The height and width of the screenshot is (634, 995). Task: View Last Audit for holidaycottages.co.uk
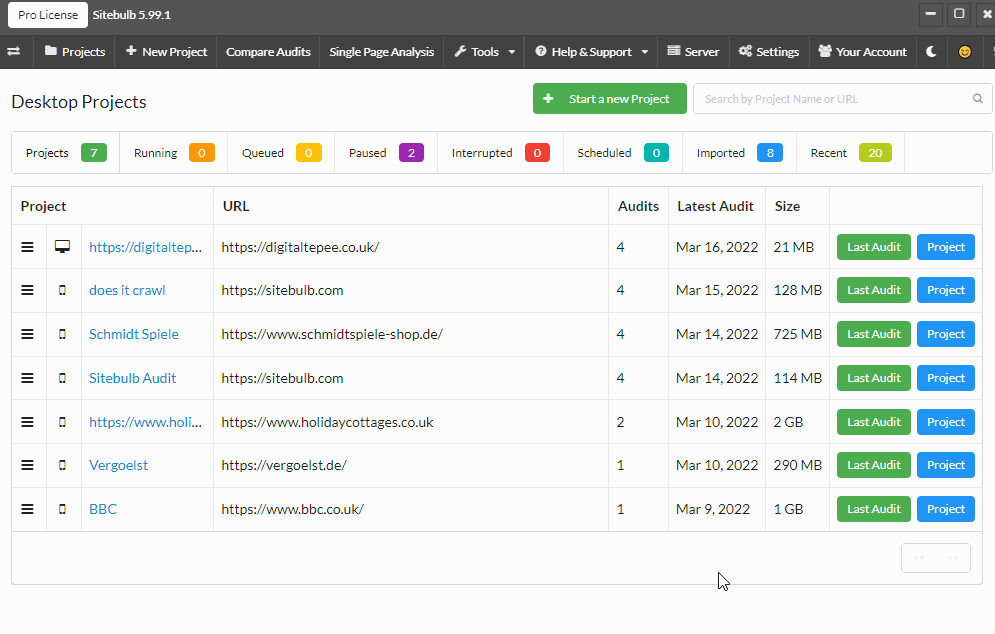pyautogui.click(x=874, y=422)
